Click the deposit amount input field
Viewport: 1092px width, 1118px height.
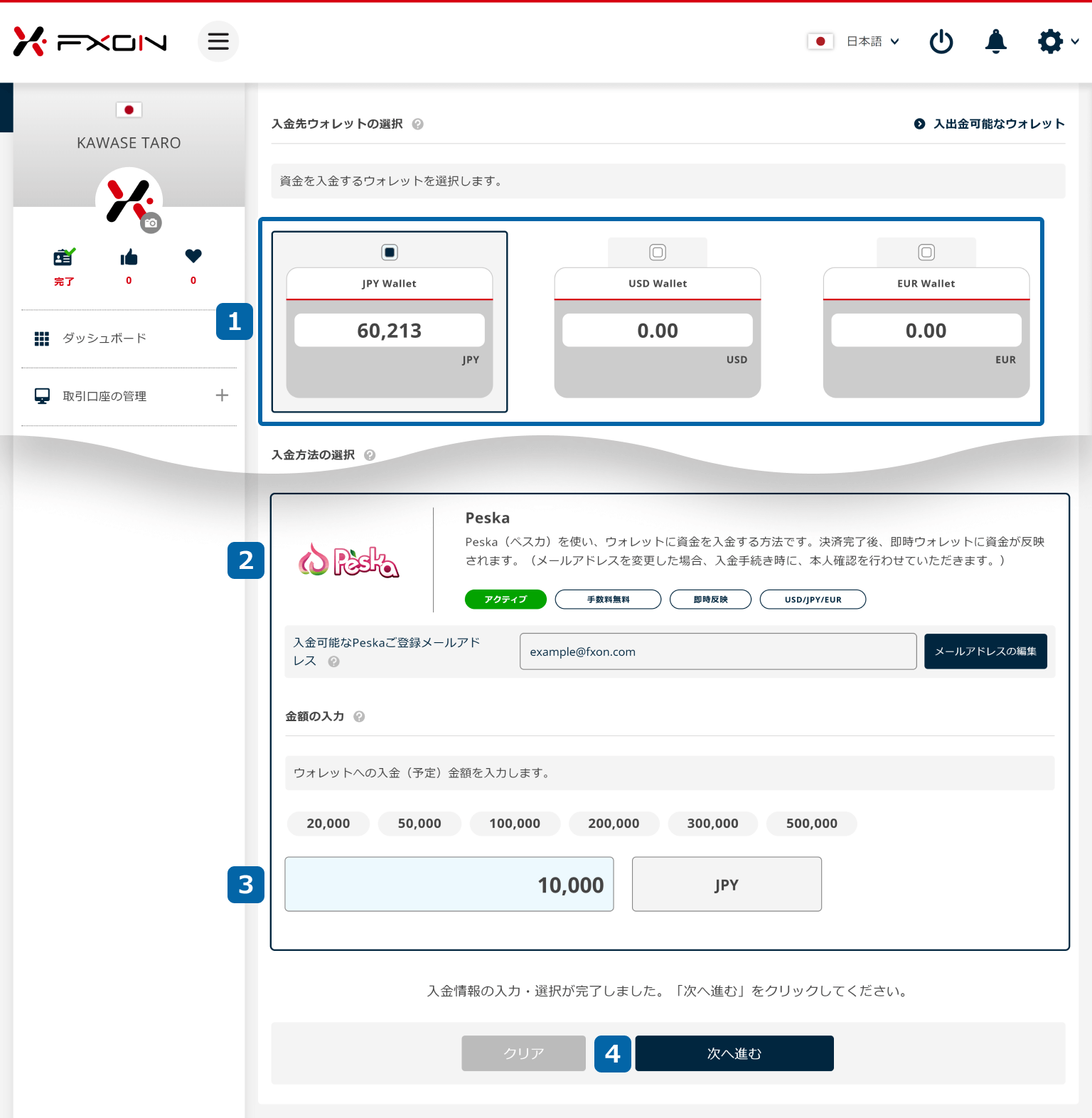point(449,884)
